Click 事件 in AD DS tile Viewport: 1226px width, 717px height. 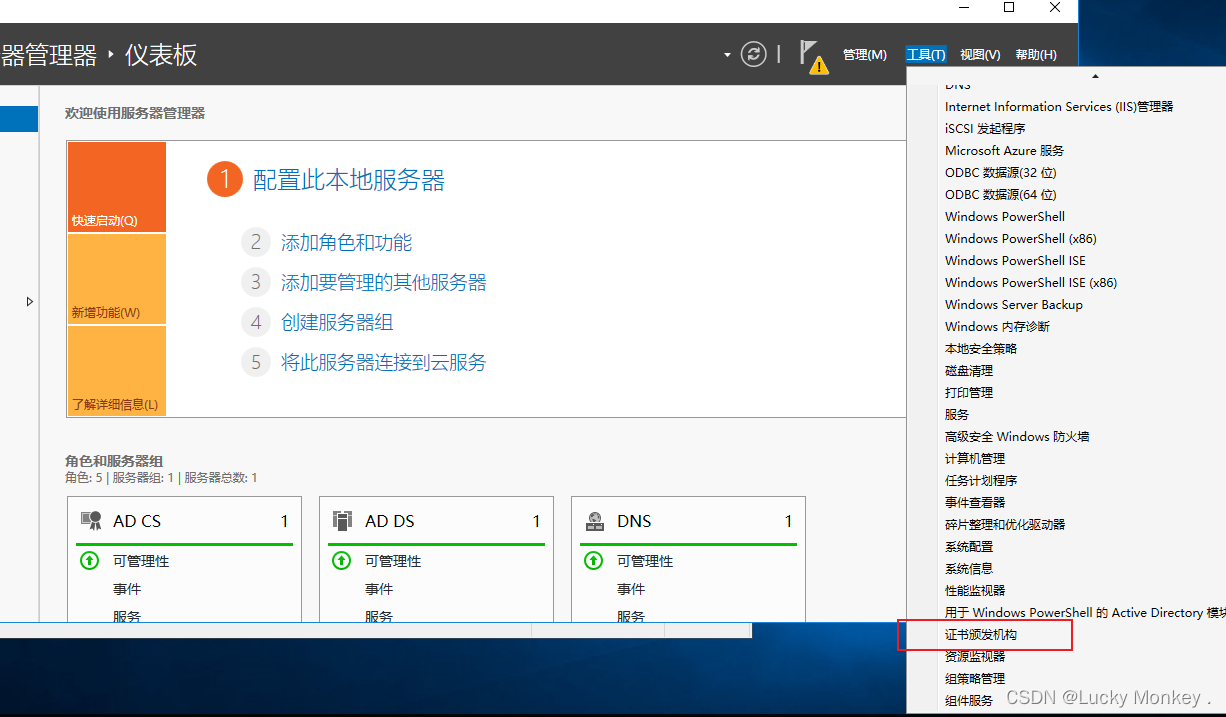(x=379, y=589)
